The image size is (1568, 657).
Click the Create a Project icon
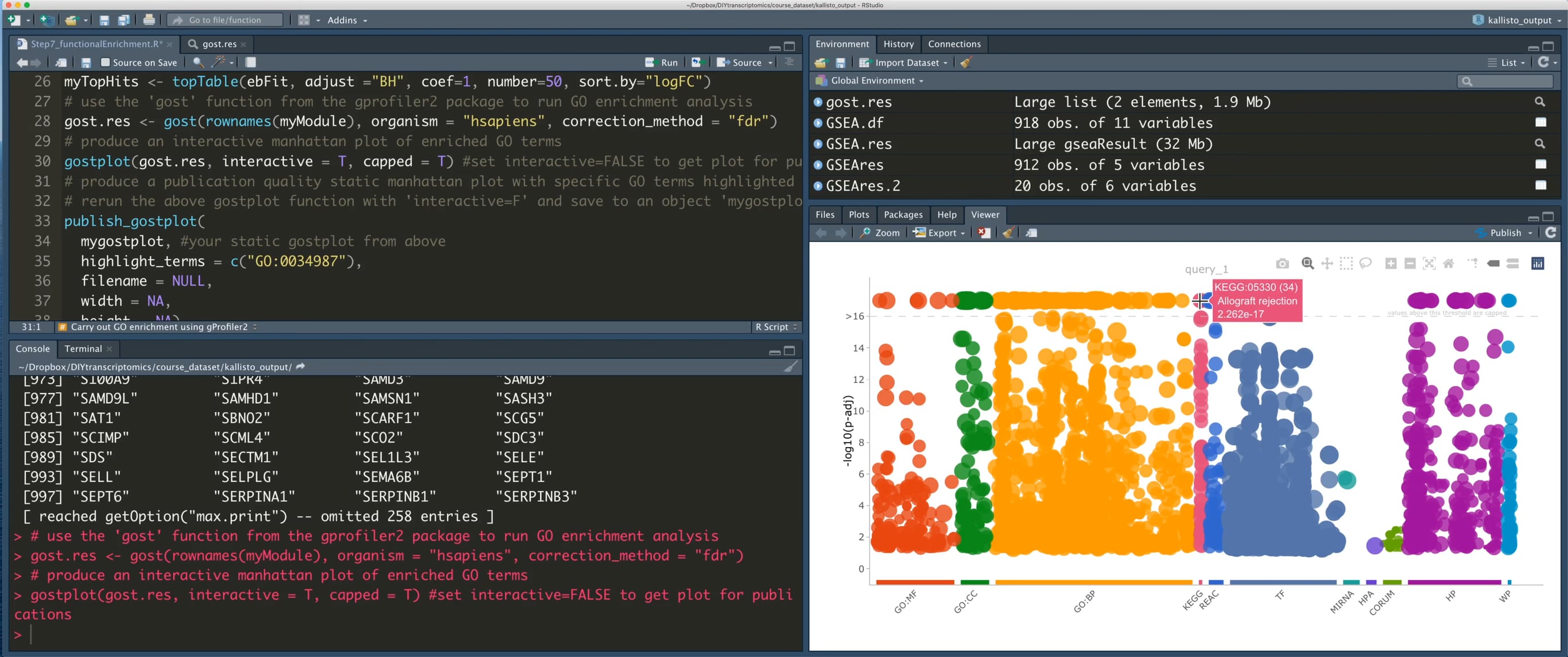[x=46, y=20]
